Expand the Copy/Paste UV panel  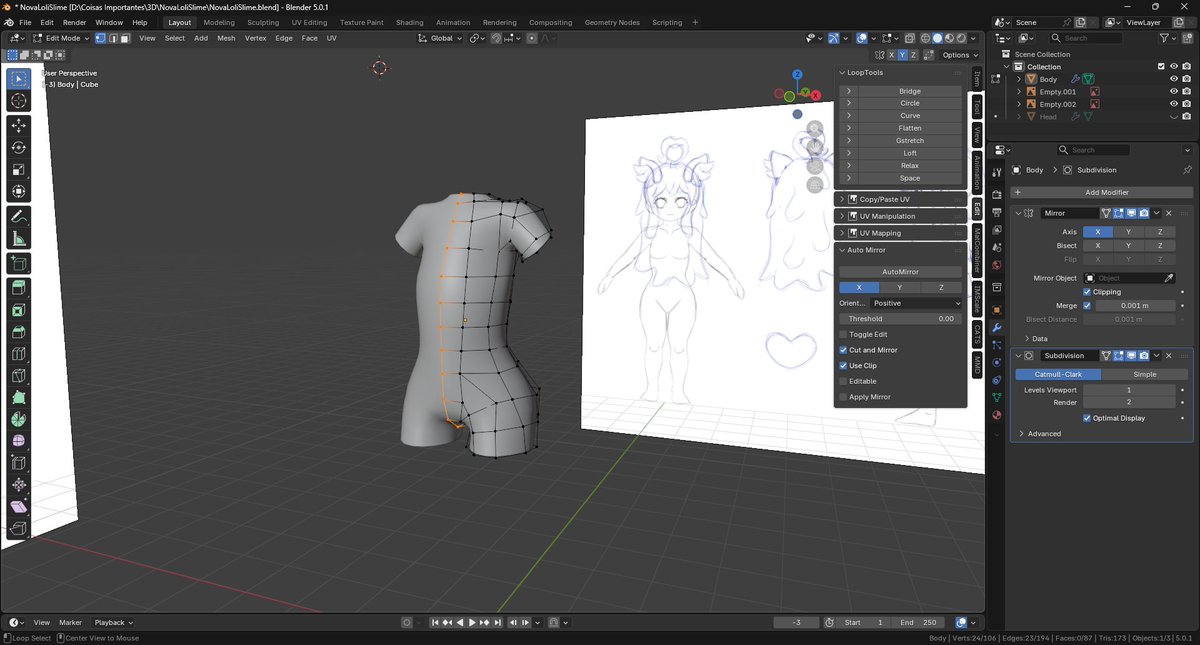(841, 199)
